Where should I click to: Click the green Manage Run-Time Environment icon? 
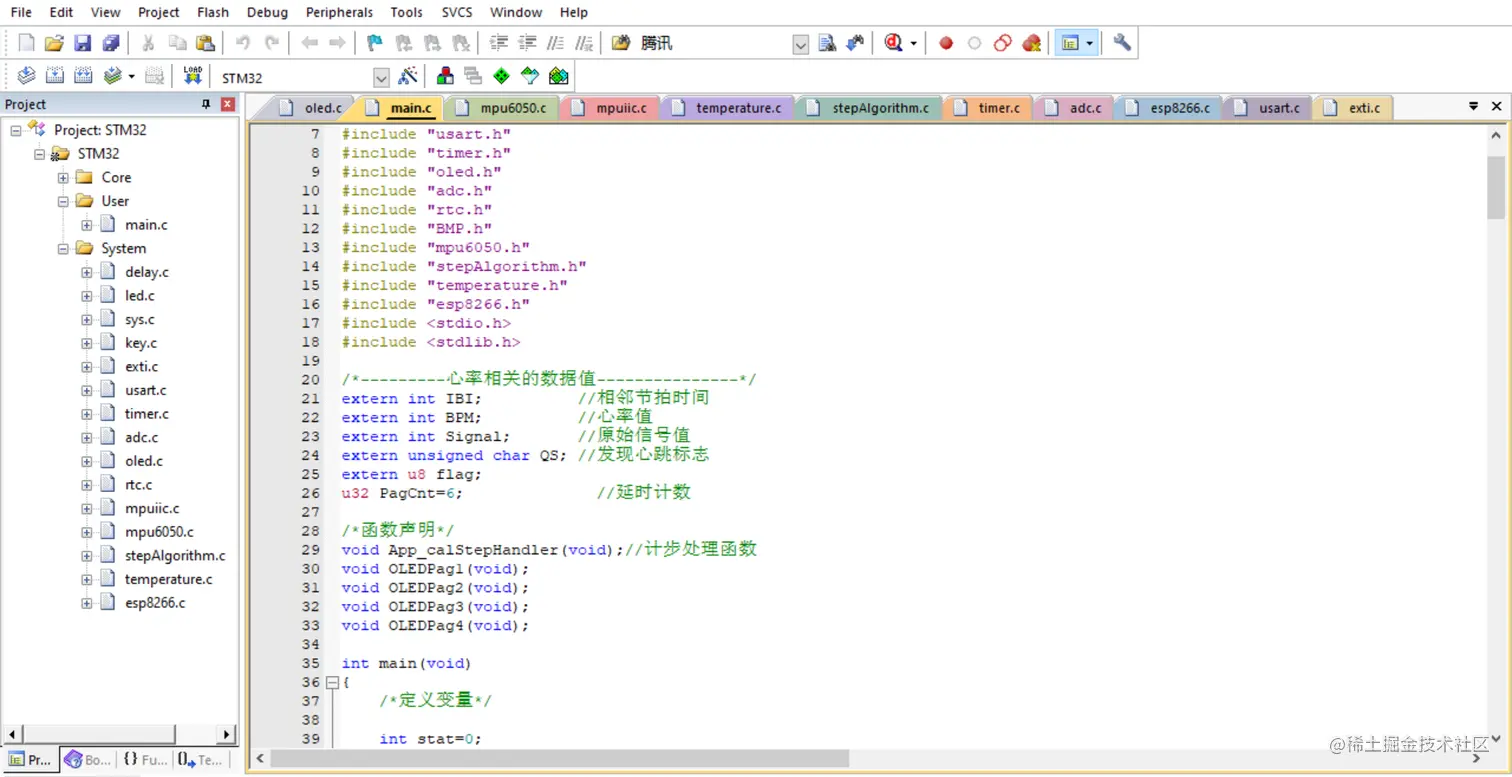(501, 76)
